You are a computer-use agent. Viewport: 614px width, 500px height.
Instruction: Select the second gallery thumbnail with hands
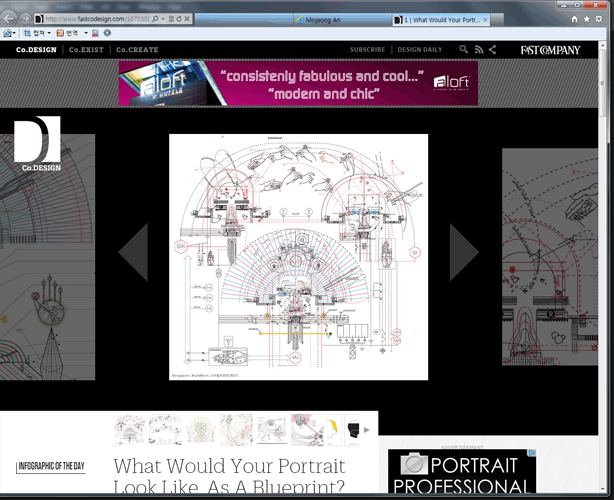[165, 430]
